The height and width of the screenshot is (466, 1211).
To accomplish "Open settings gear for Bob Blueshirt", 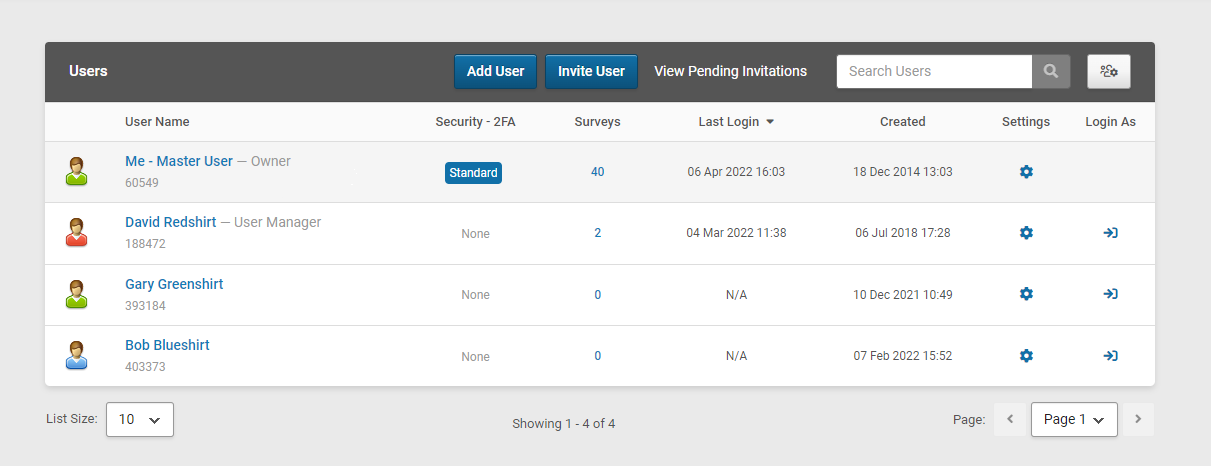I will tap(1026, 356).
